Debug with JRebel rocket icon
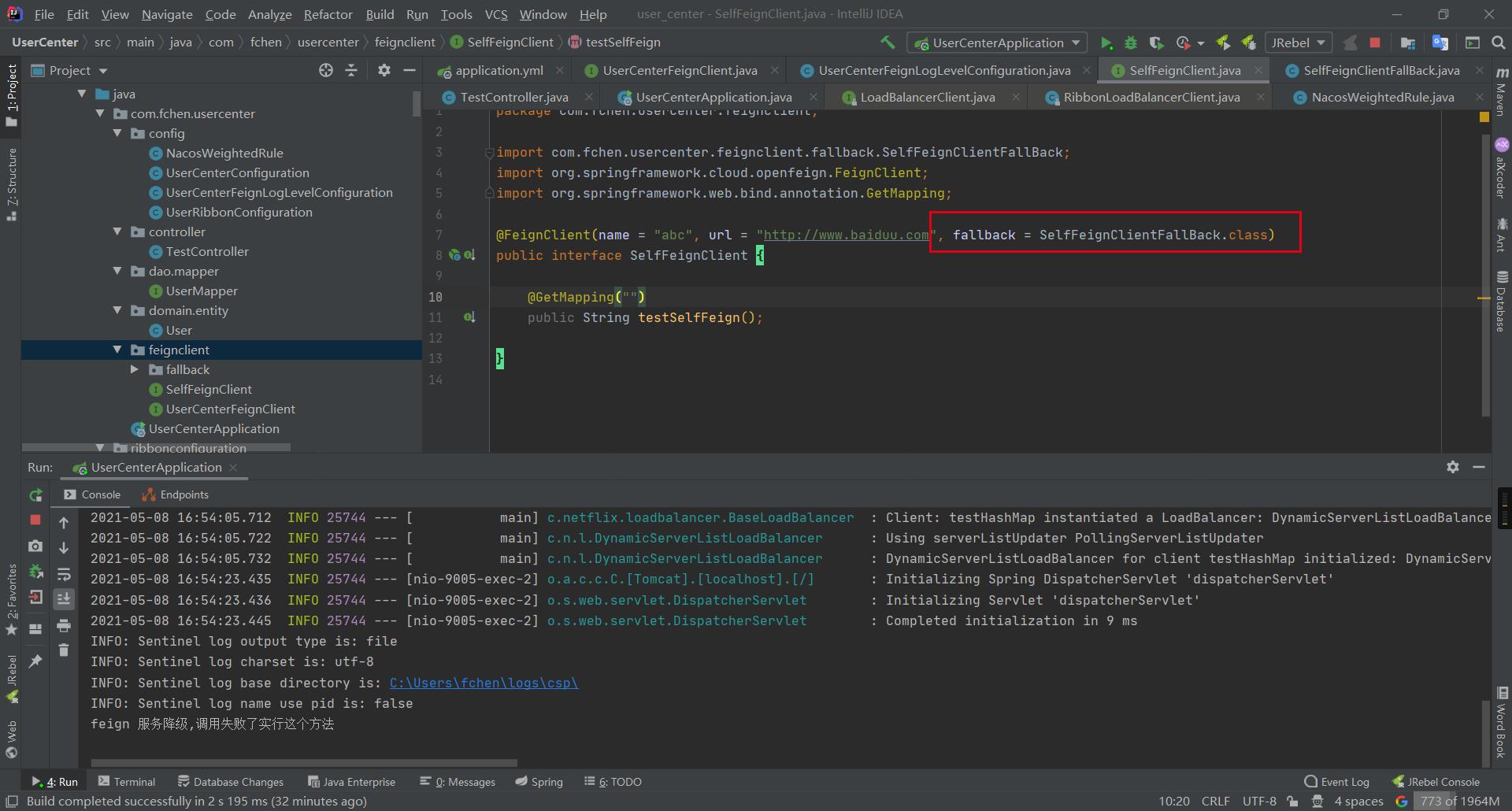The image size is (1512, 811). coord(1249,43)
